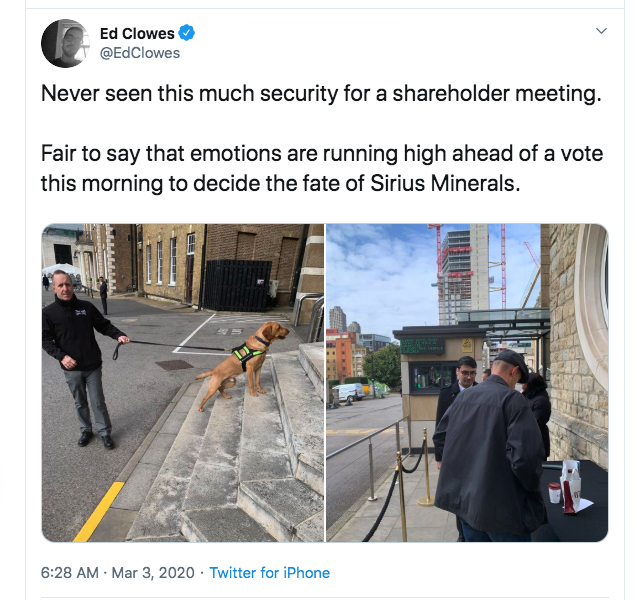The width and height of the screenshot is (637, 600).
Task: Open the @EdClowes handle link
Action: click(x=140, y=53)
